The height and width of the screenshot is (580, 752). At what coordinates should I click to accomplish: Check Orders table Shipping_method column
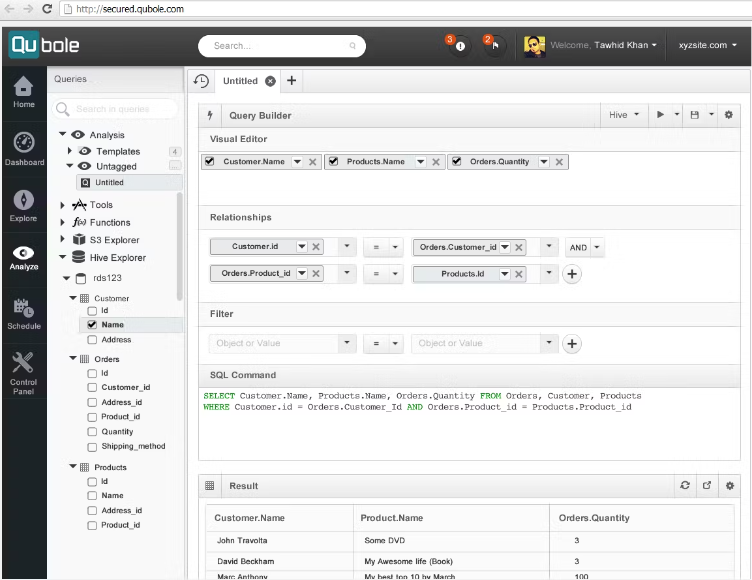point(92,447)
